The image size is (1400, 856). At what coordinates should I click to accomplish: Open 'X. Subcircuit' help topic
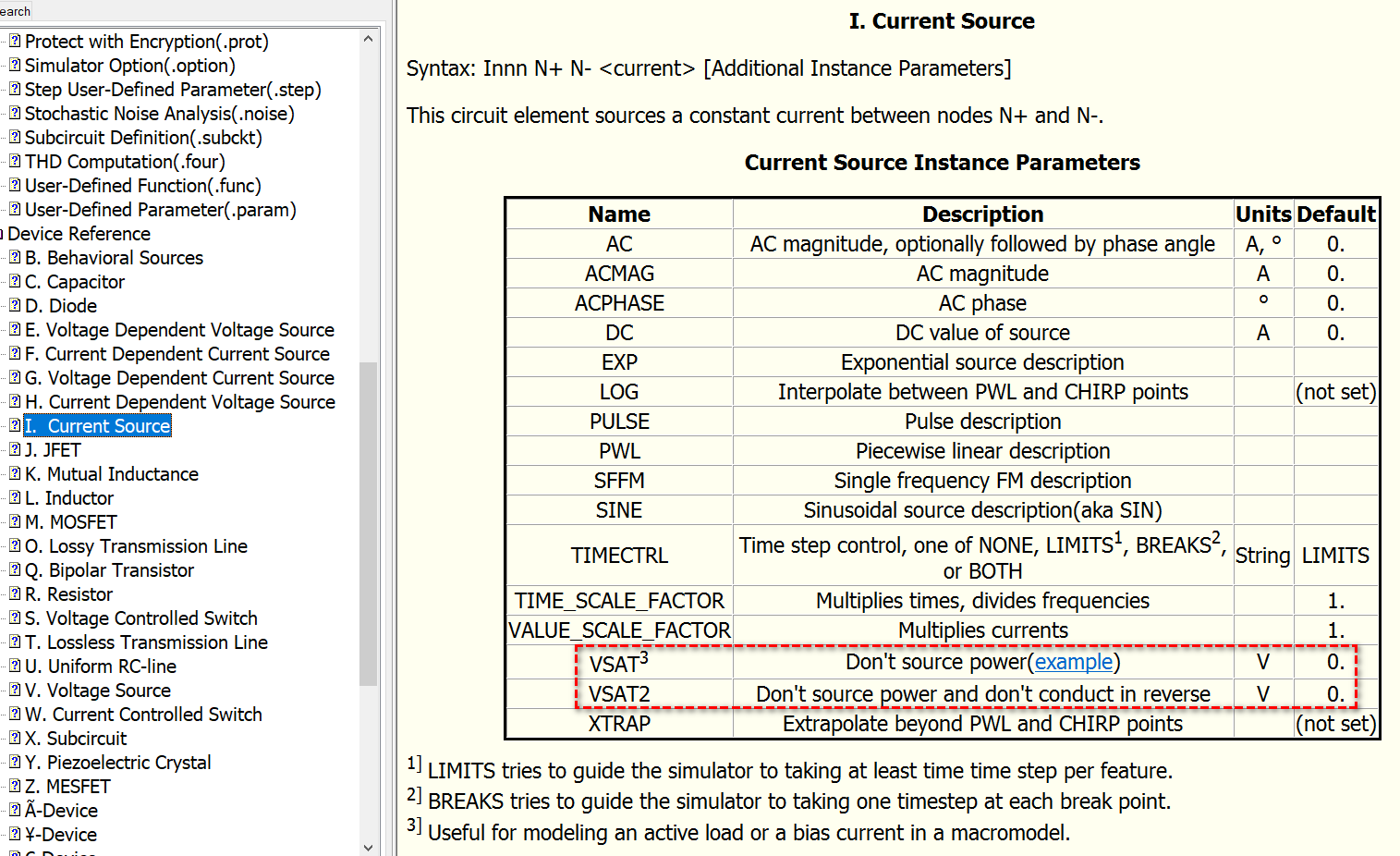76,739
